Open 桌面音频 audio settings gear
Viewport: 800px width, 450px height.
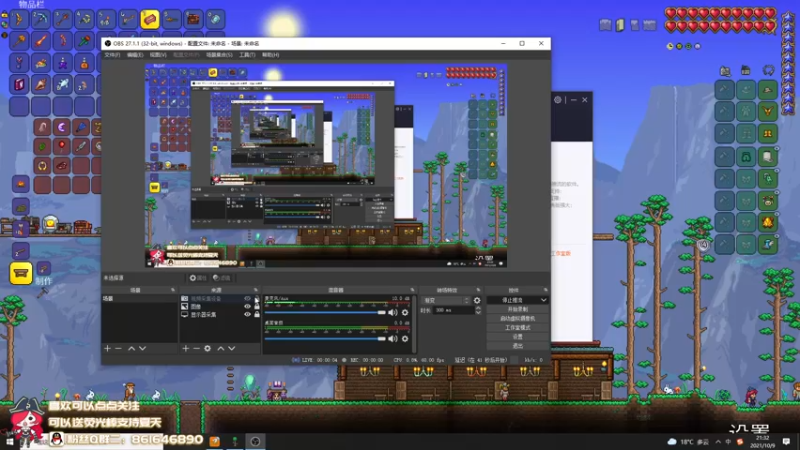tap(405, 339)
